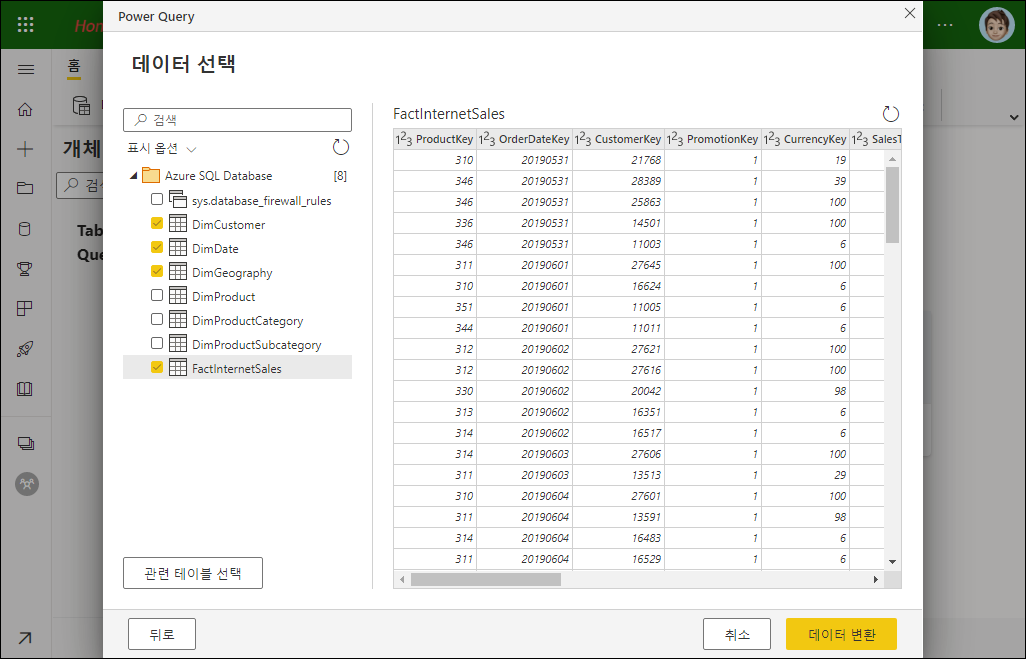
Task: Click the diagonal arrow icon at sidebar bottom
Action: [25, 638]
